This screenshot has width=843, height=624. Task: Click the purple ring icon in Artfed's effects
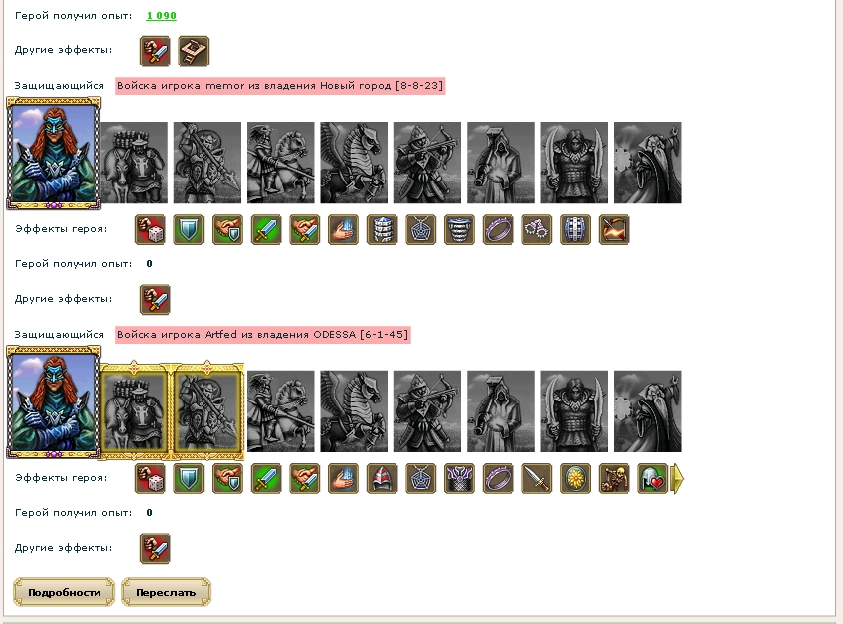(x=498, y=478)
